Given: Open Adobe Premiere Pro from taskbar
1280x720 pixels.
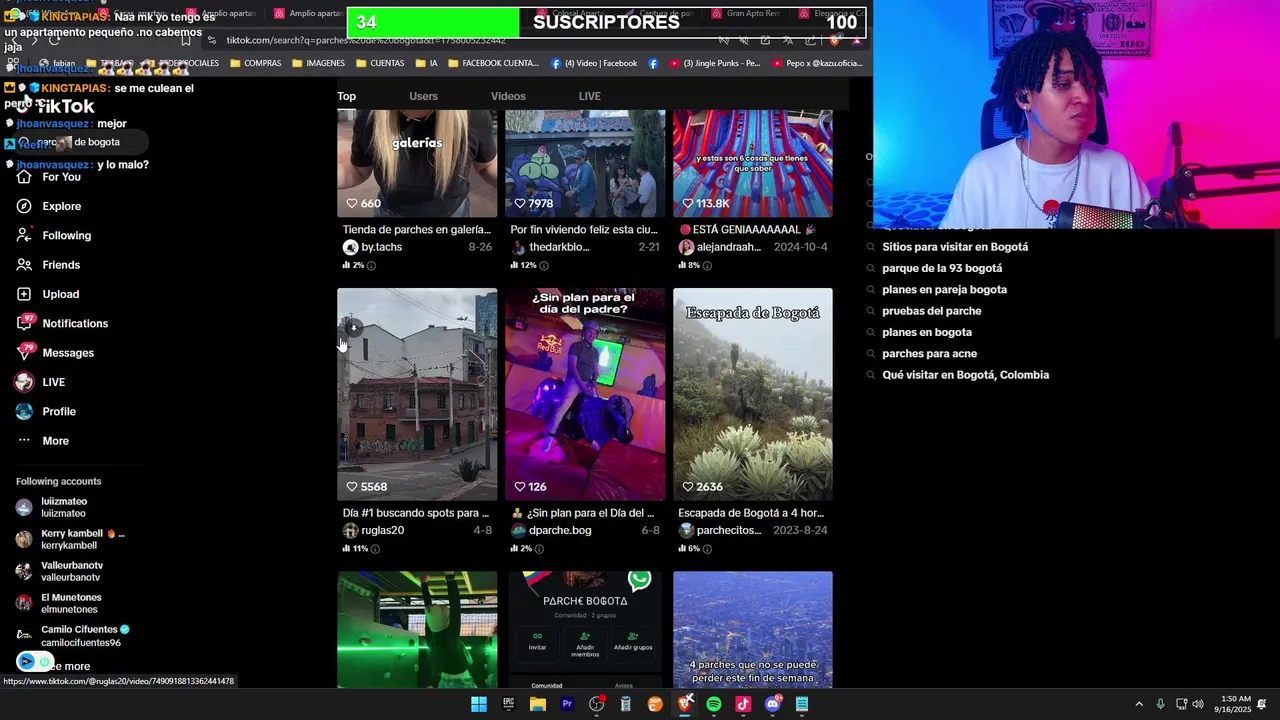Looking at the screenshot, I should coord(567,704).
